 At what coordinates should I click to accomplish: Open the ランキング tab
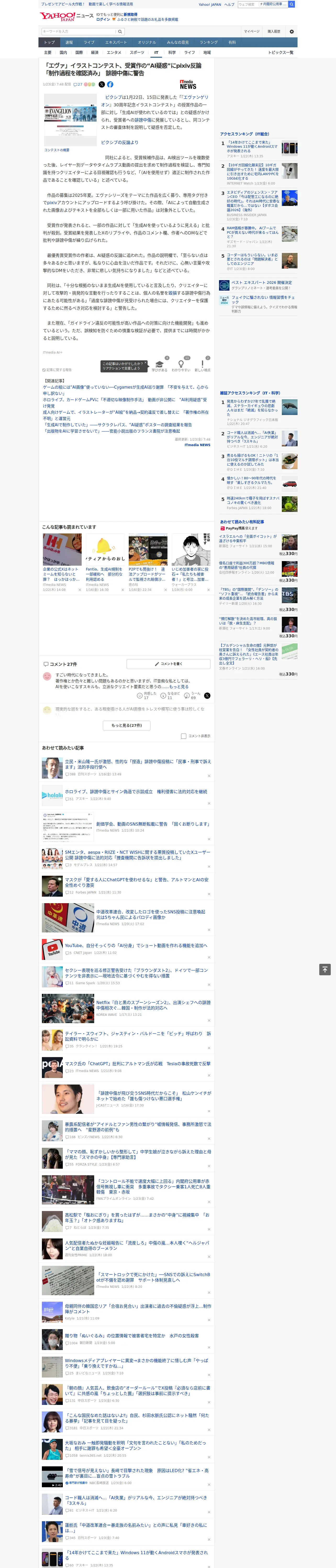pos(209,43)
